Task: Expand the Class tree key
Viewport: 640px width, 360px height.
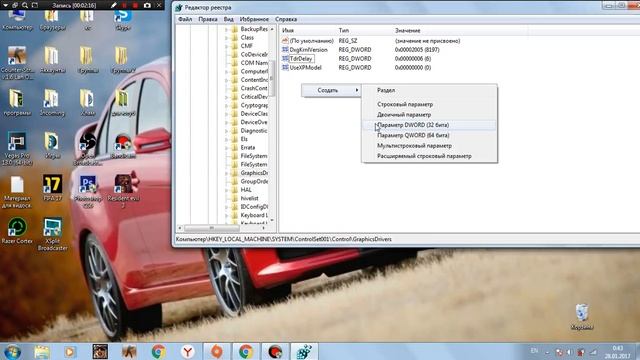Action: [x=227, y=38]
